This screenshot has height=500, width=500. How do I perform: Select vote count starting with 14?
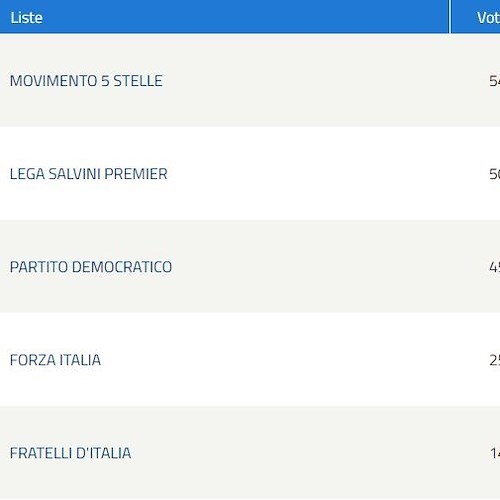495,453
